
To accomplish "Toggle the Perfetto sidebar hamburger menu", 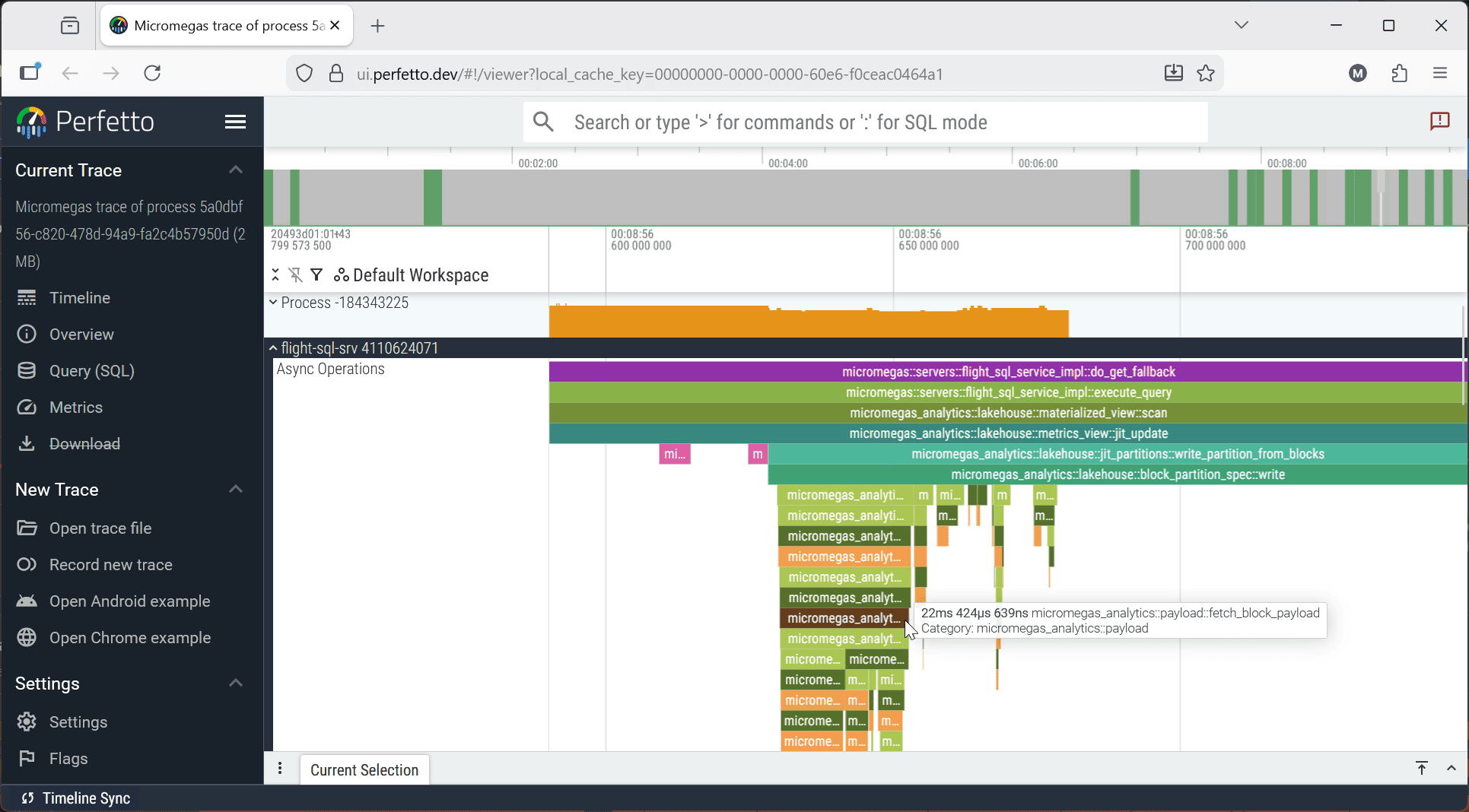I will click(235, 122).
